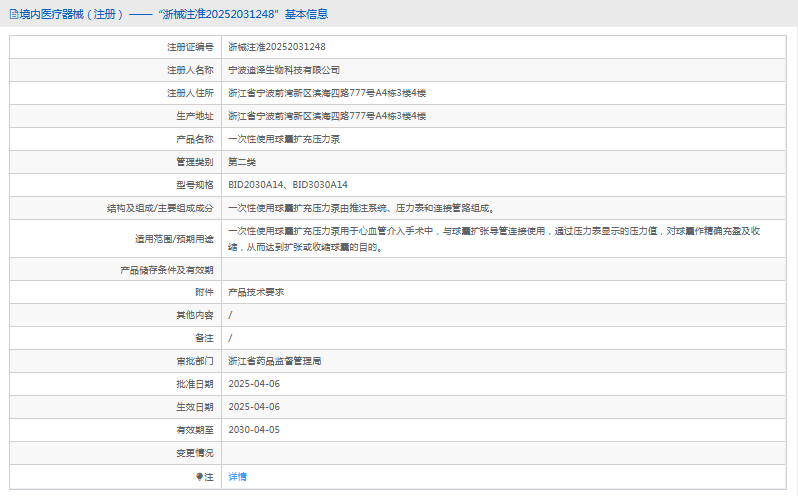Select registrant name 宁波迪泽生物科技有限公司
The width and height of the screenshot is (798, 496).
tap(284, 70)
